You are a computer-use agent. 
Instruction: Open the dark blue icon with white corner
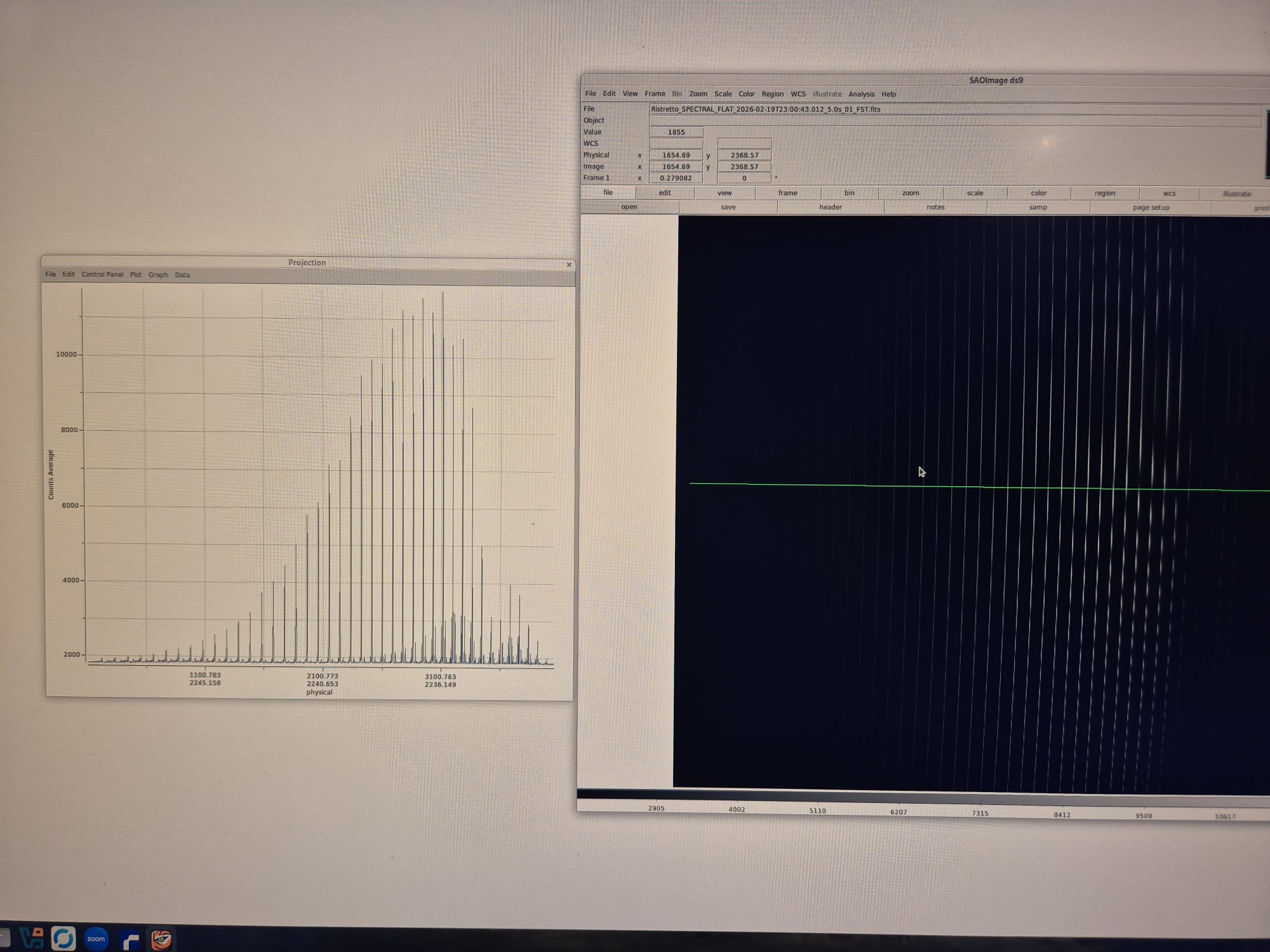click(131, 940)
